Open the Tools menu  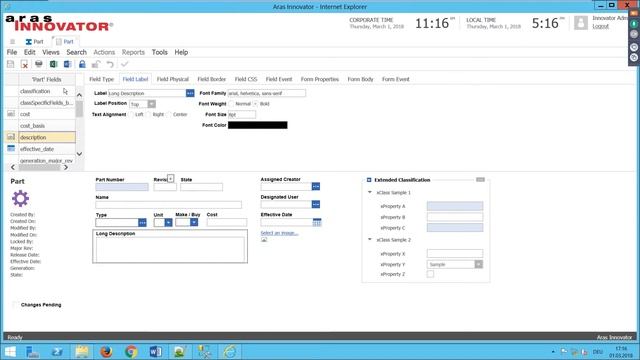pyautogui.click(x=160, y=52)
